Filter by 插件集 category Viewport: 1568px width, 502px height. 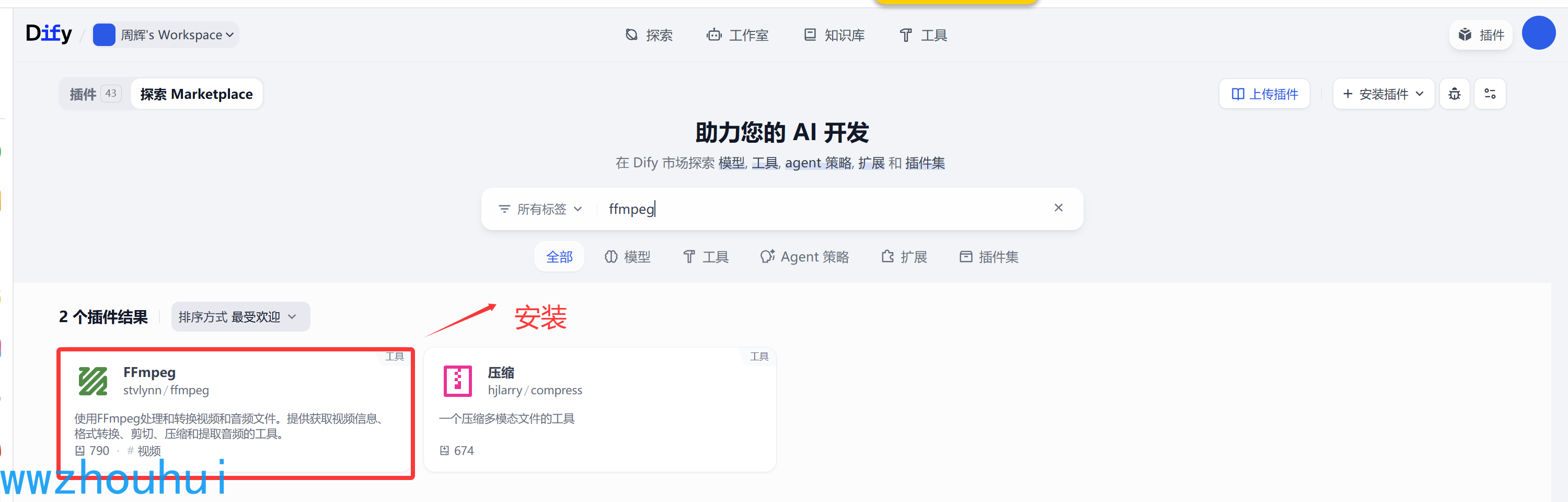point(988,257)
